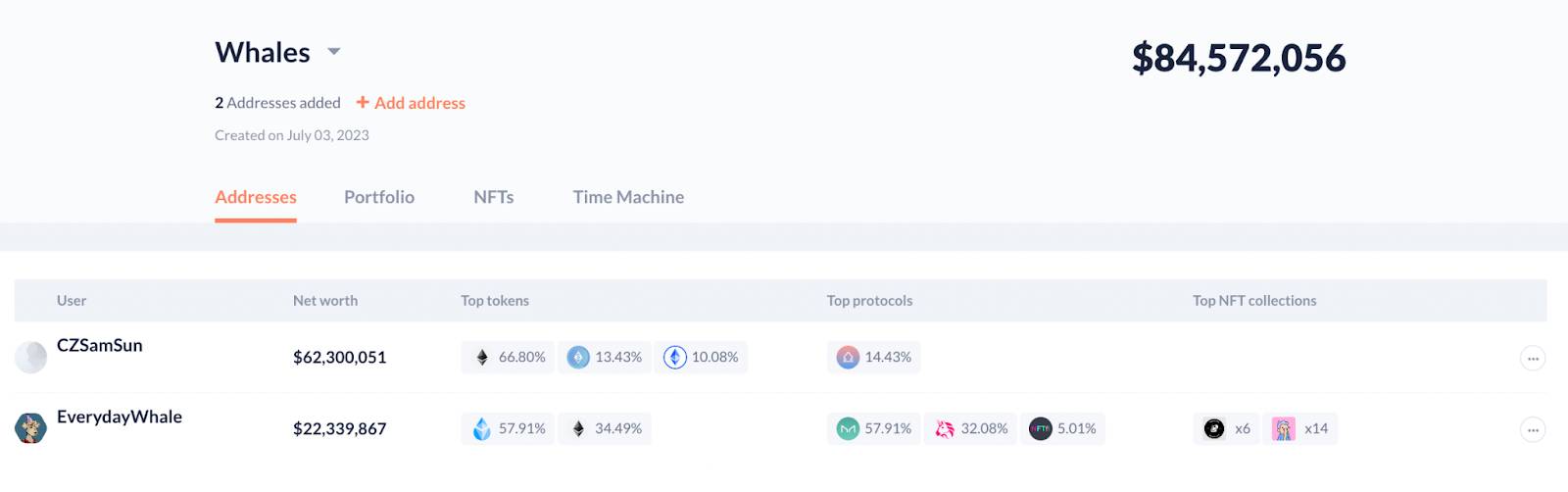Click CZSamSun's 66.80% Ethereum token chip

(508, 358)
